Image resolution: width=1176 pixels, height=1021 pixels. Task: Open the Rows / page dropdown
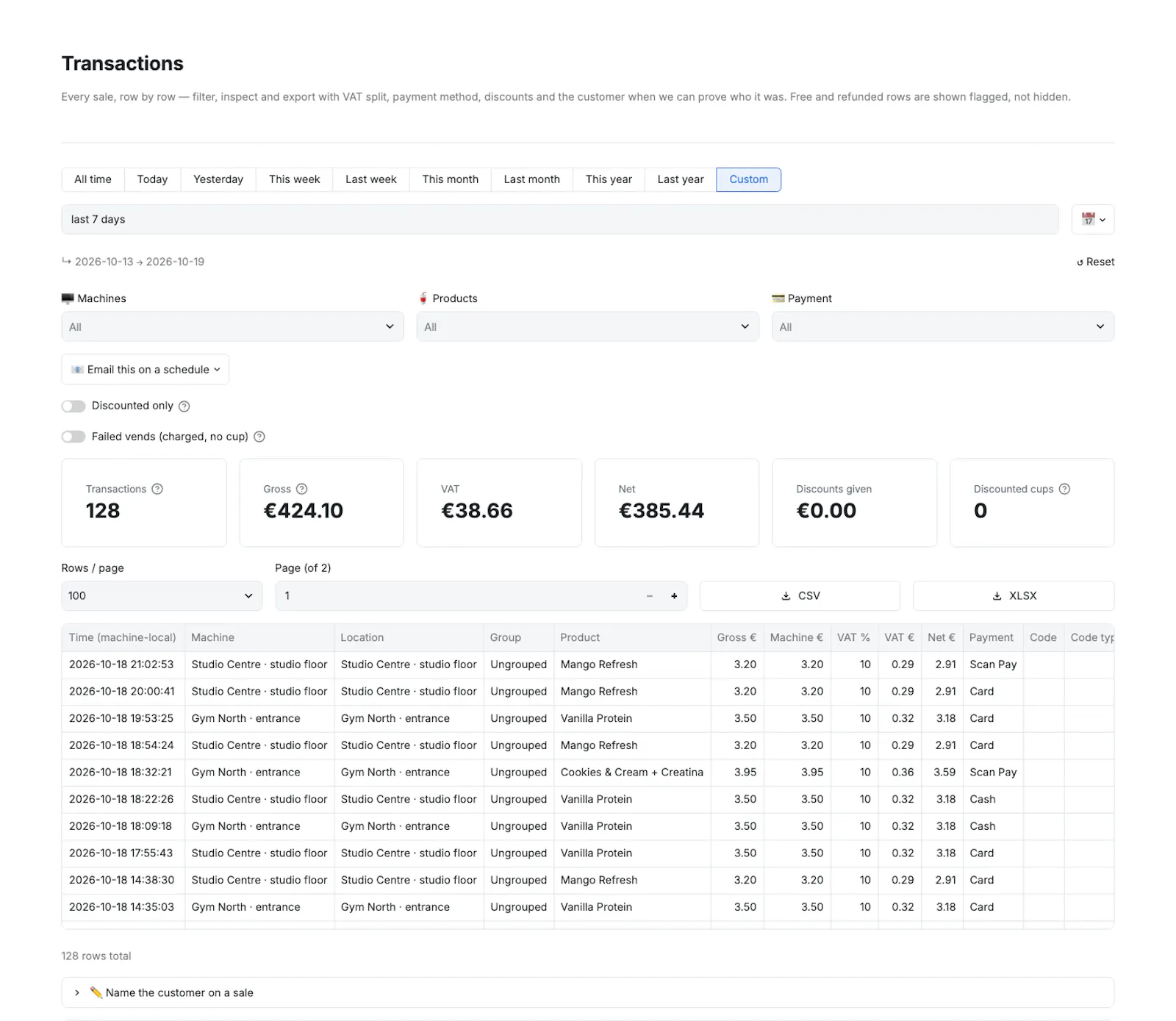(162, 596)
